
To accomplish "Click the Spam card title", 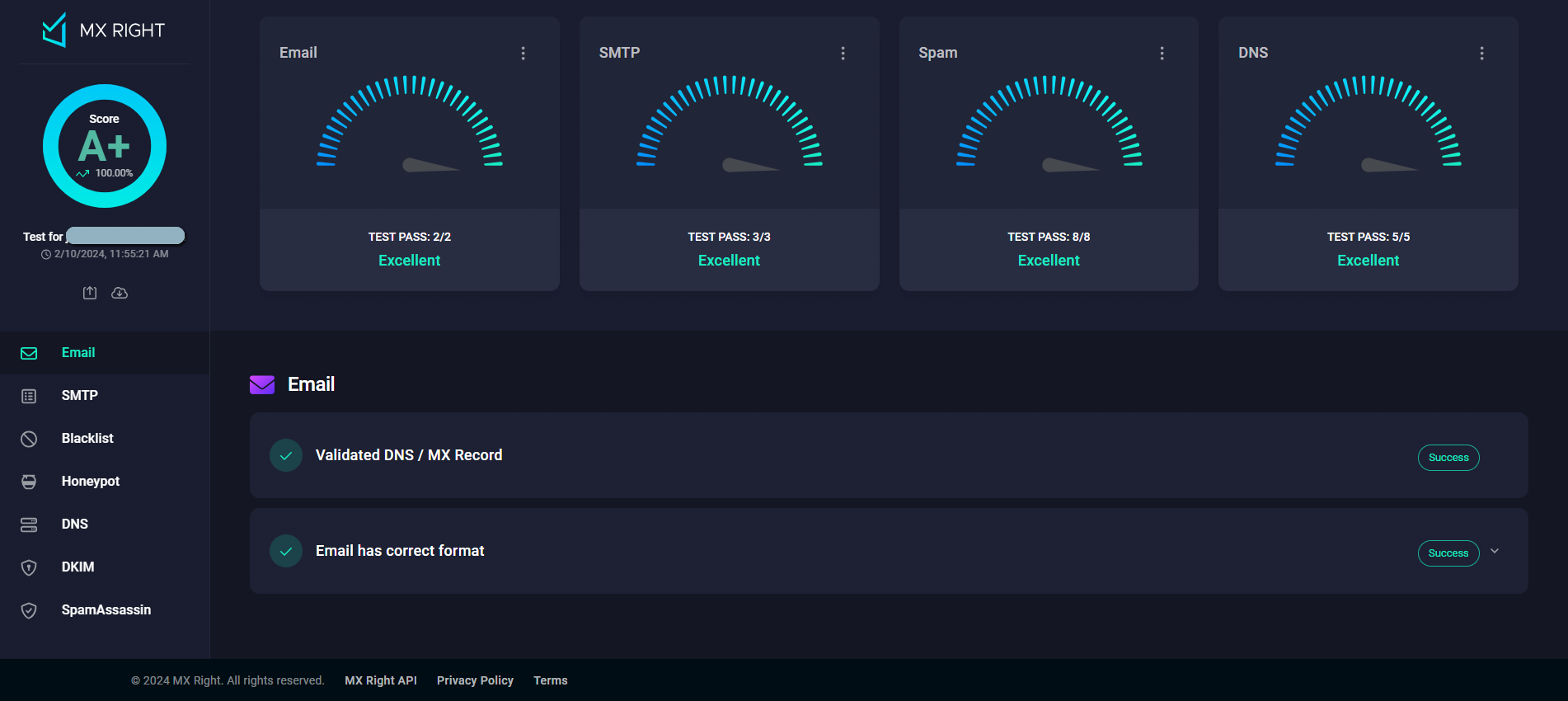I will (x=938, y=53).
